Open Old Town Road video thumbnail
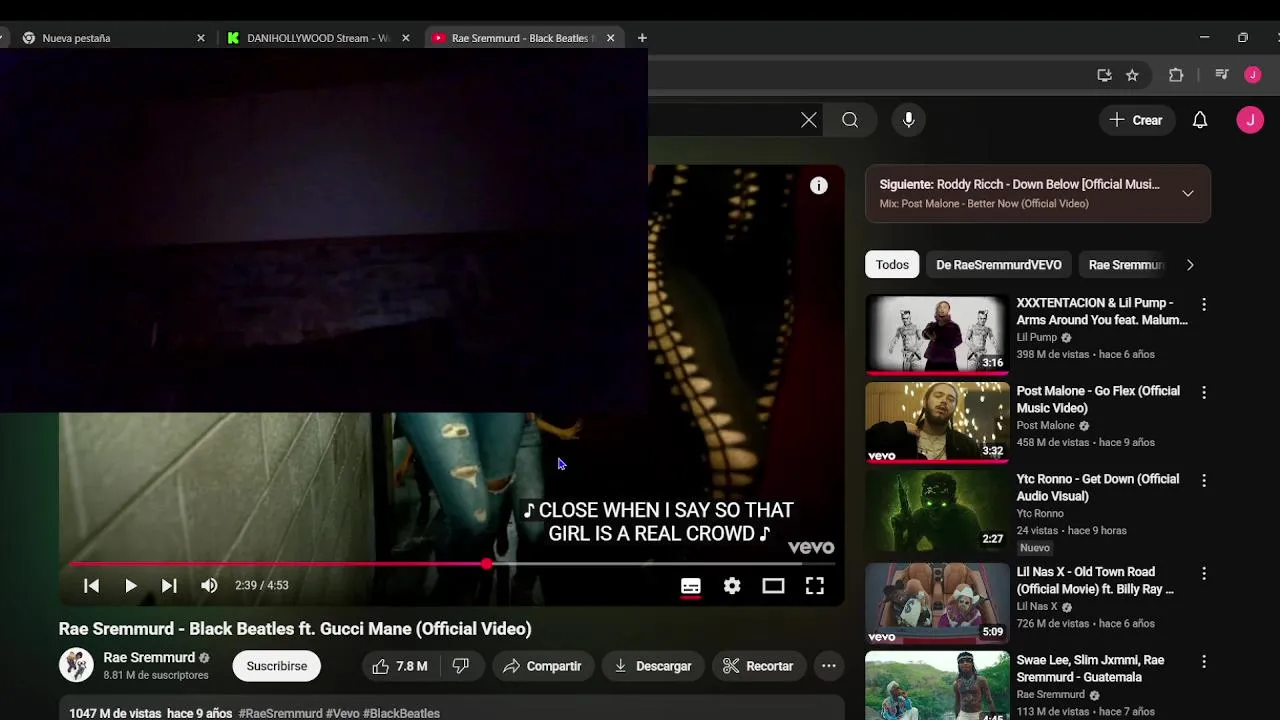 [937, 603]
